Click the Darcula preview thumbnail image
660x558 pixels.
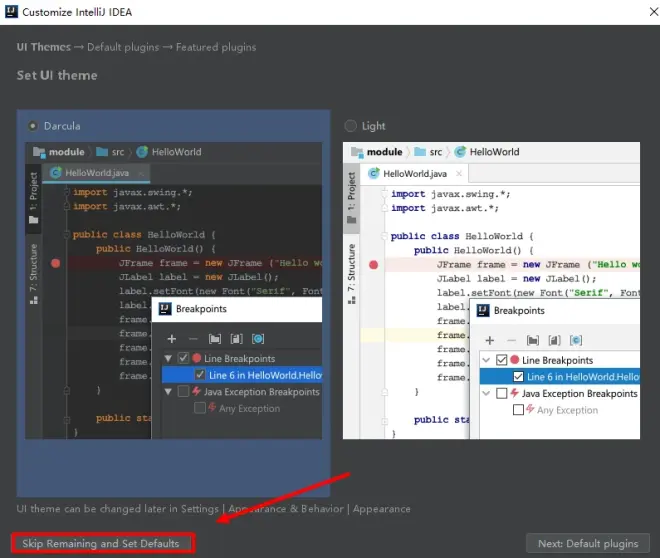173,291
